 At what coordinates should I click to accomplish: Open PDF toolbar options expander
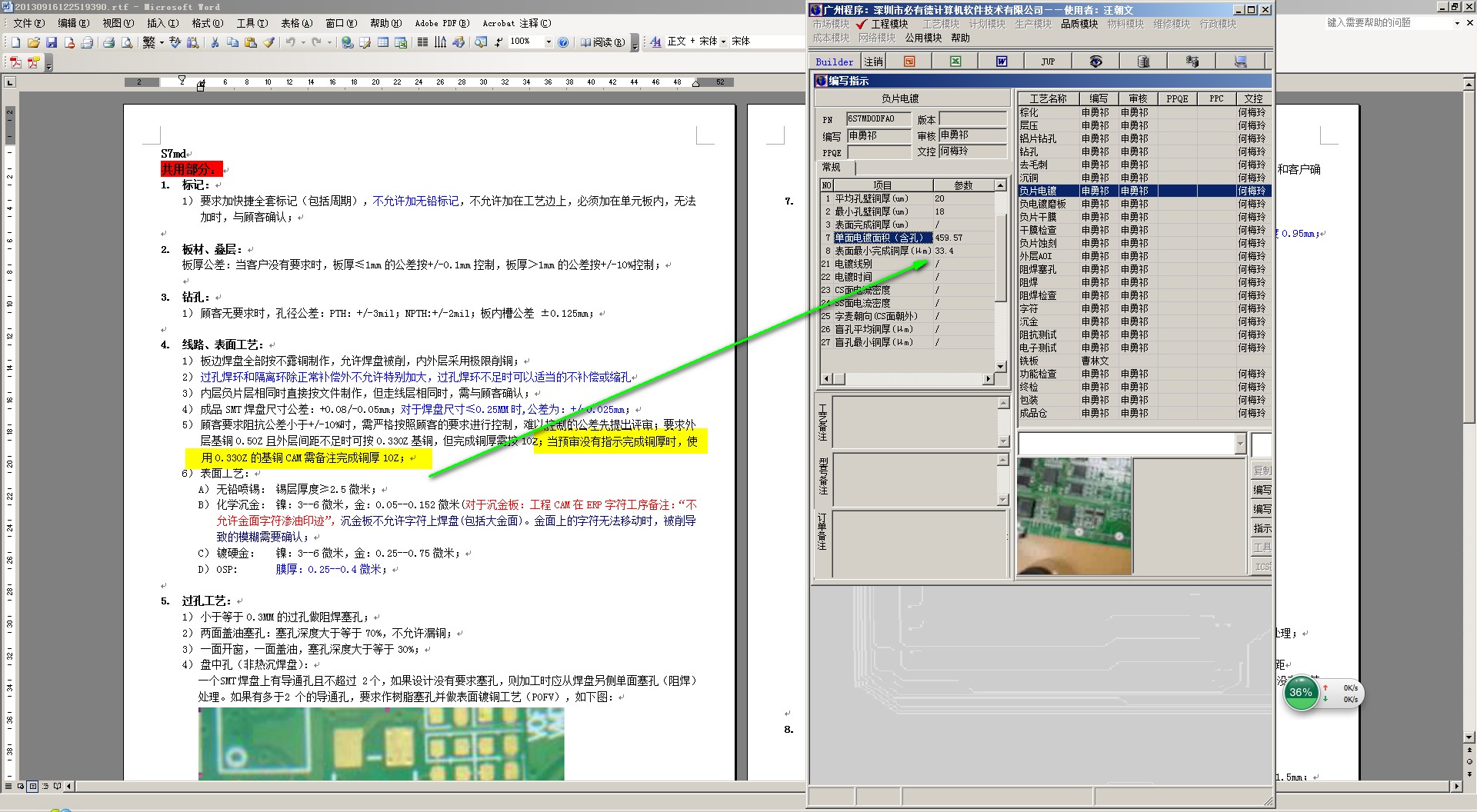coord(48,65)
